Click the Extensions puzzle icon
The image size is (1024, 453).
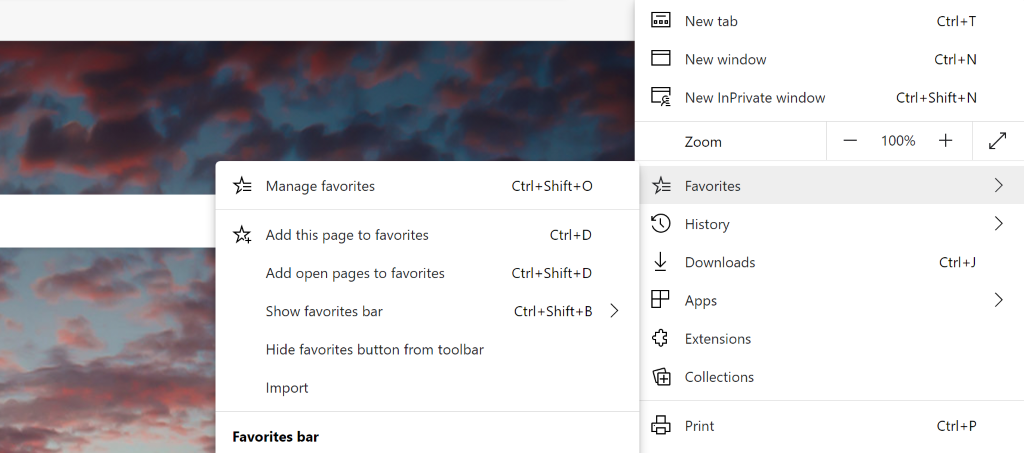660,338
